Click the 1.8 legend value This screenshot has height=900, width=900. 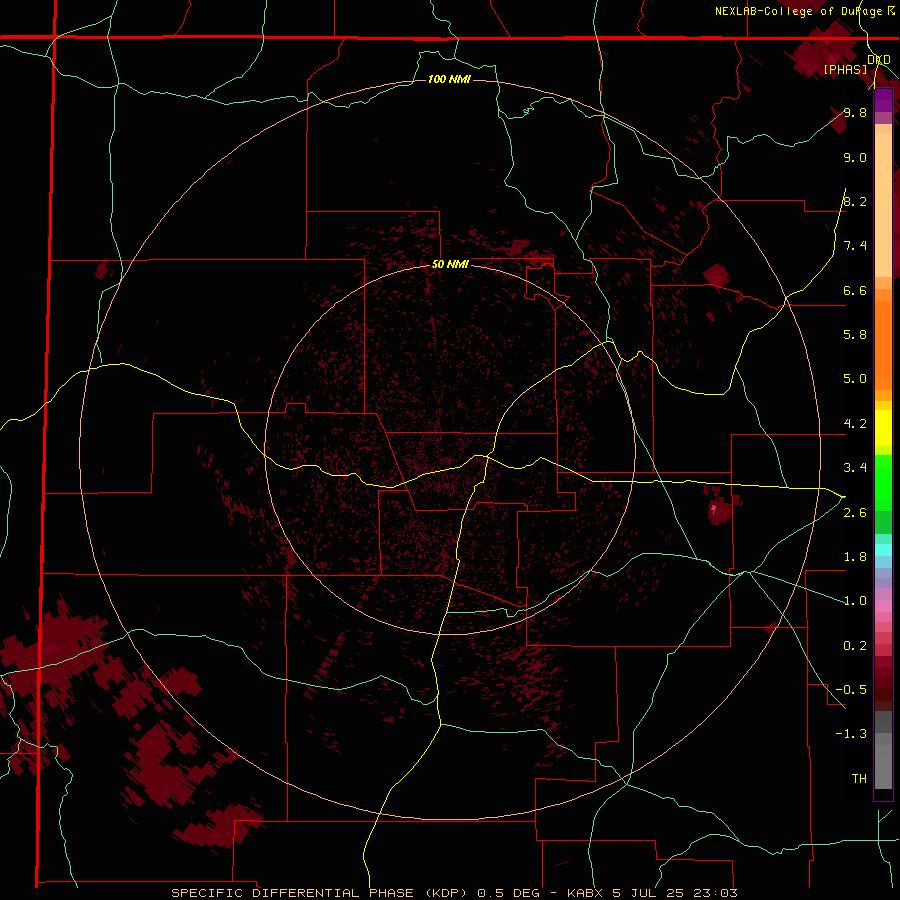(855, 557)
